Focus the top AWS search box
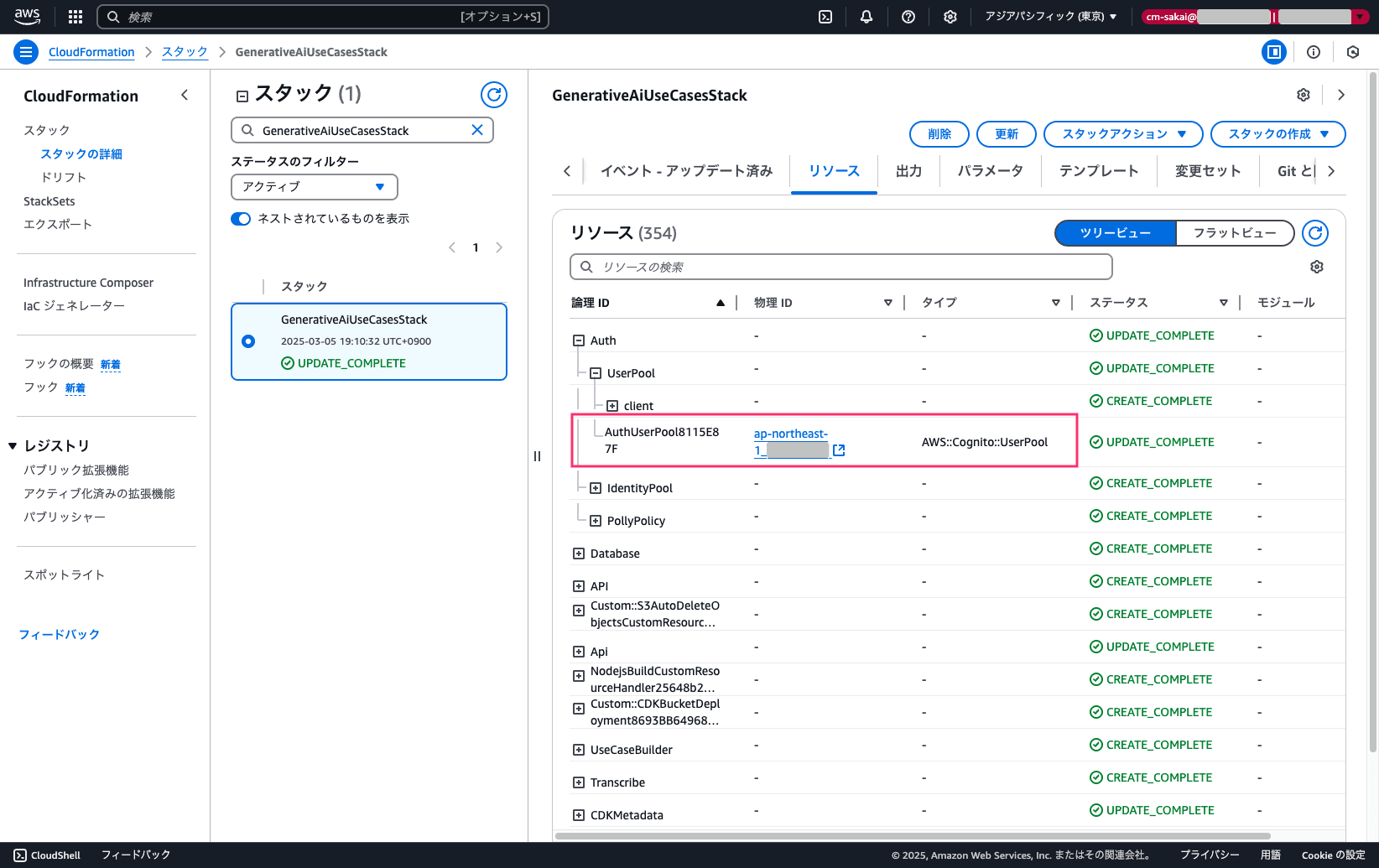Viewport: 1379px width, 868px height. pos(323,17)
